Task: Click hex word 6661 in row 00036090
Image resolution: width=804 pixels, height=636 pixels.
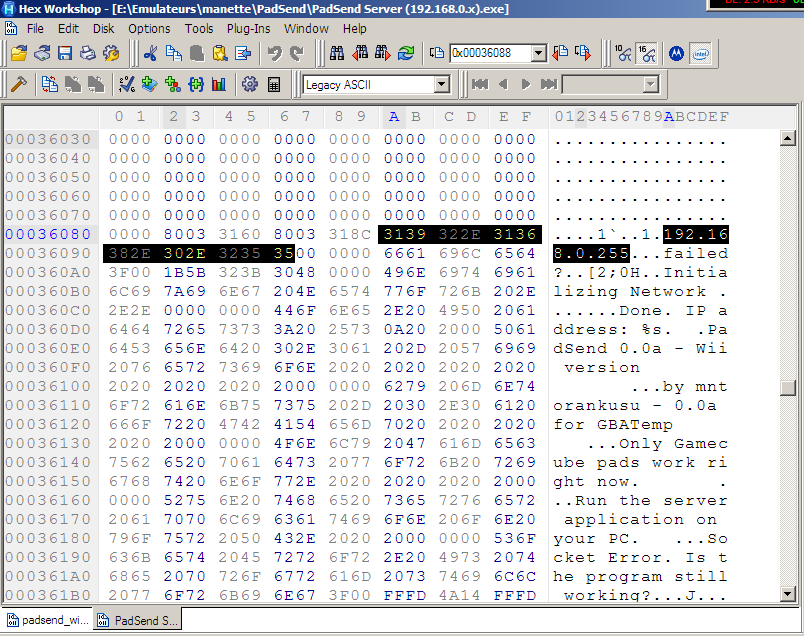Action: click(405, 253)
